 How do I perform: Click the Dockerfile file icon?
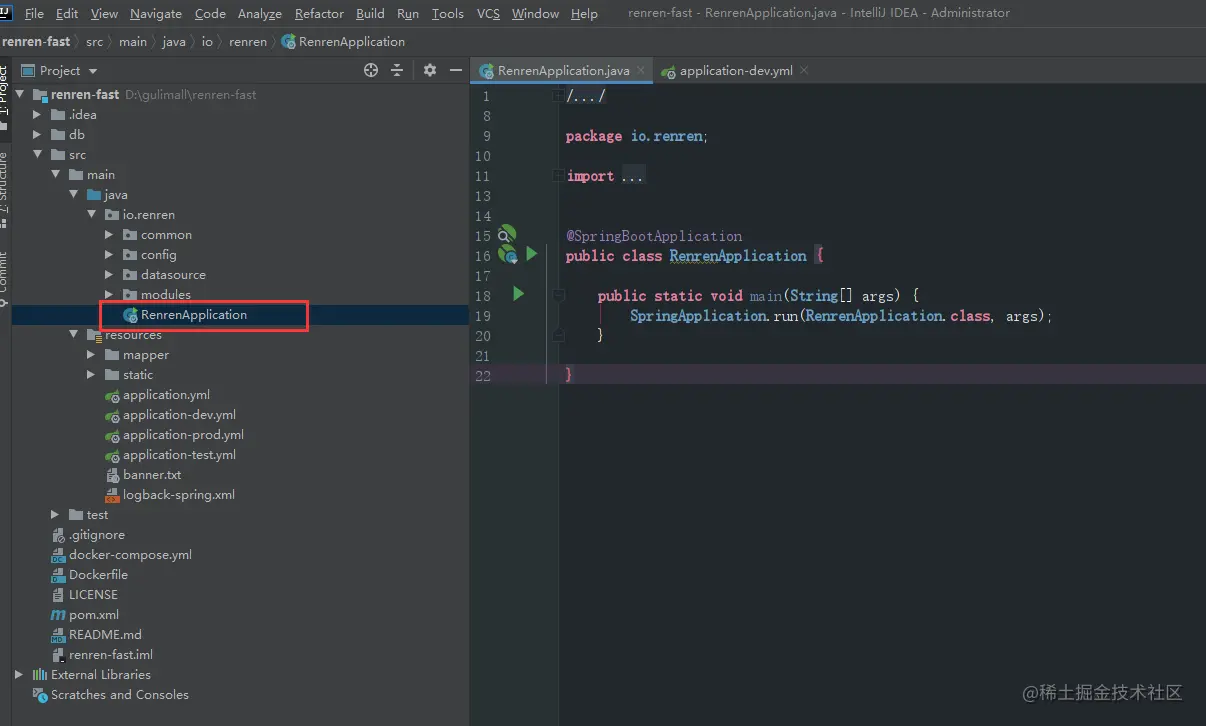[x=58, y=575]
